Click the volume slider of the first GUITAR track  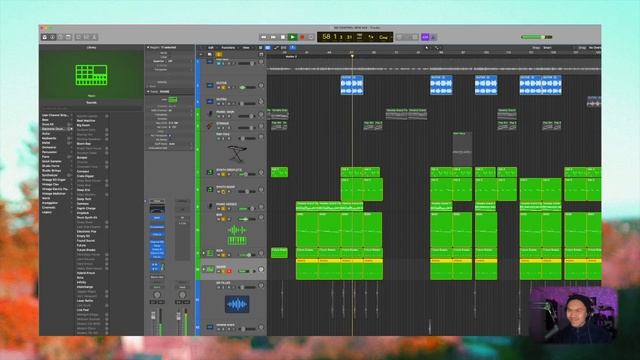(x=248, y=87)
